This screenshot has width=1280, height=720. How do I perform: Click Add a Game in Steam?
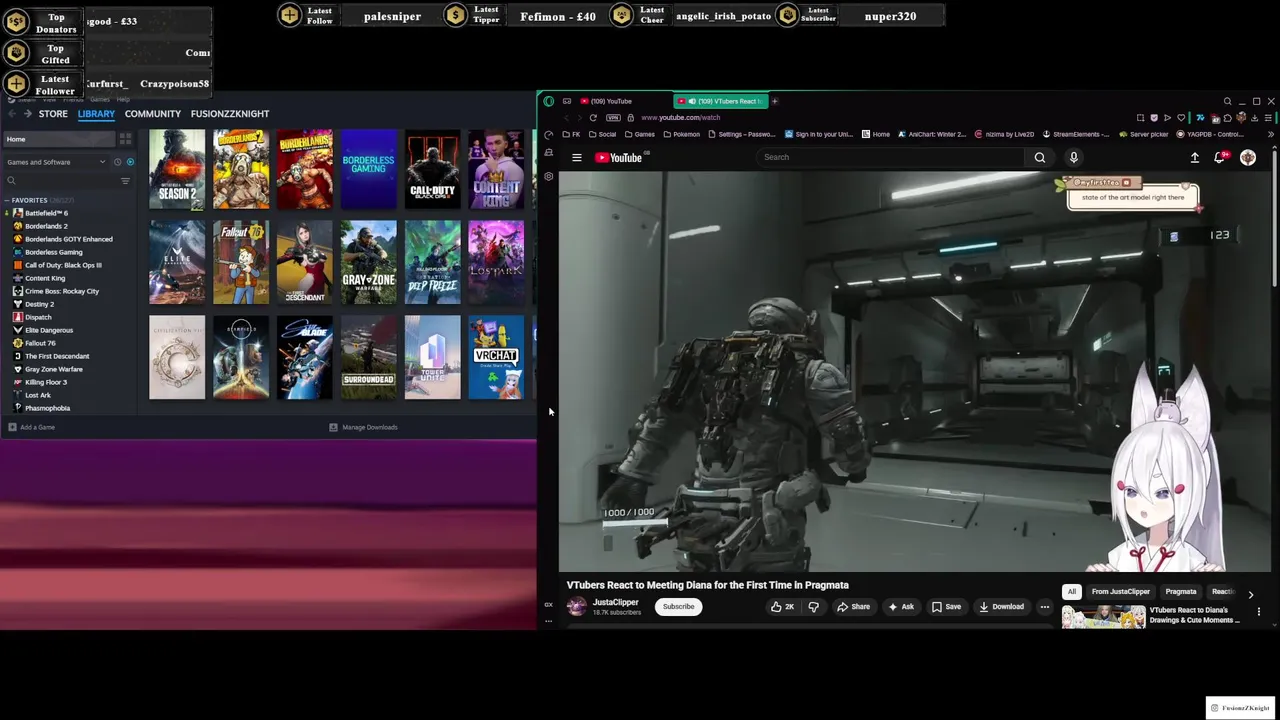32,427
